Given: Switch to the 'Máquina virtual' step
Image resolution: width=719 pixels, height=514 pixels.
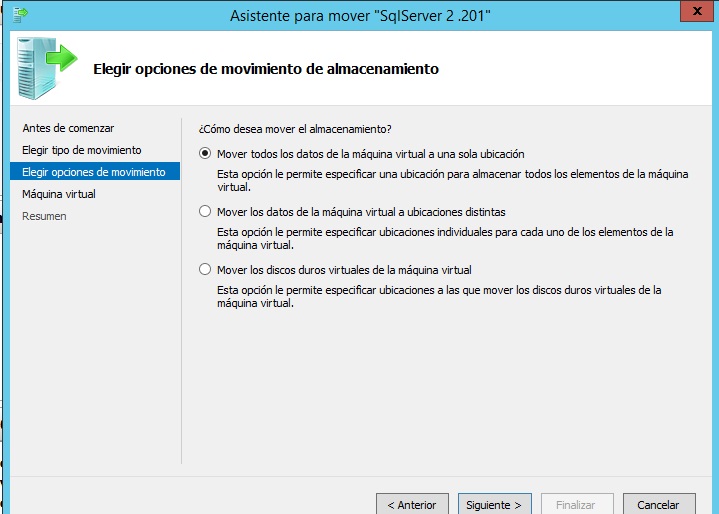Looking at the screenshot, I should 59,194.
